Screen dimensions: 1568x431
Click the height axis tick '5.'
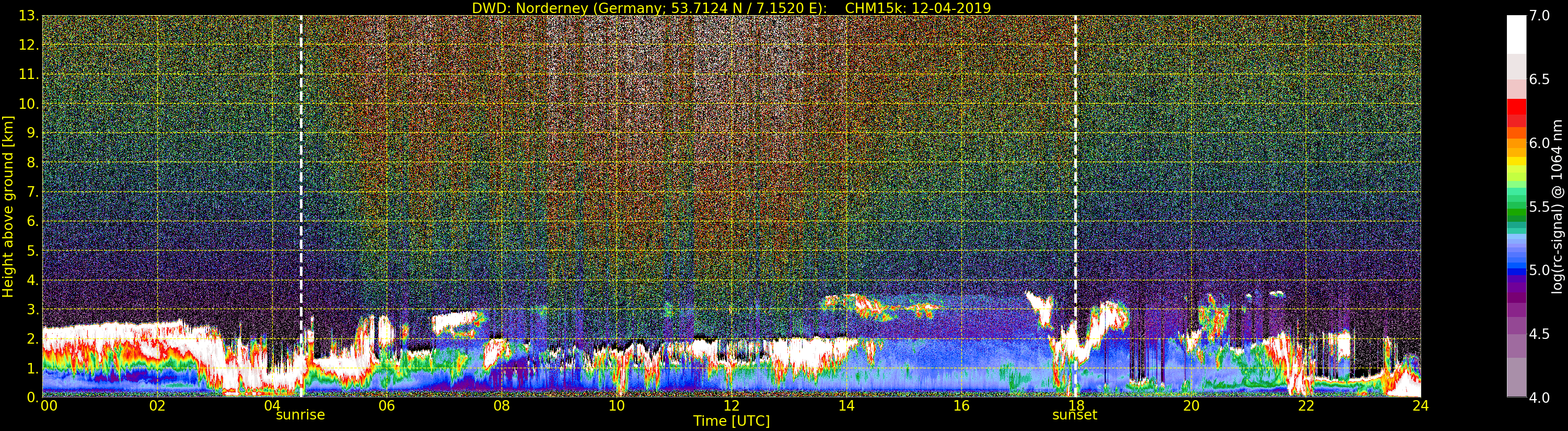tap(32, 251)
